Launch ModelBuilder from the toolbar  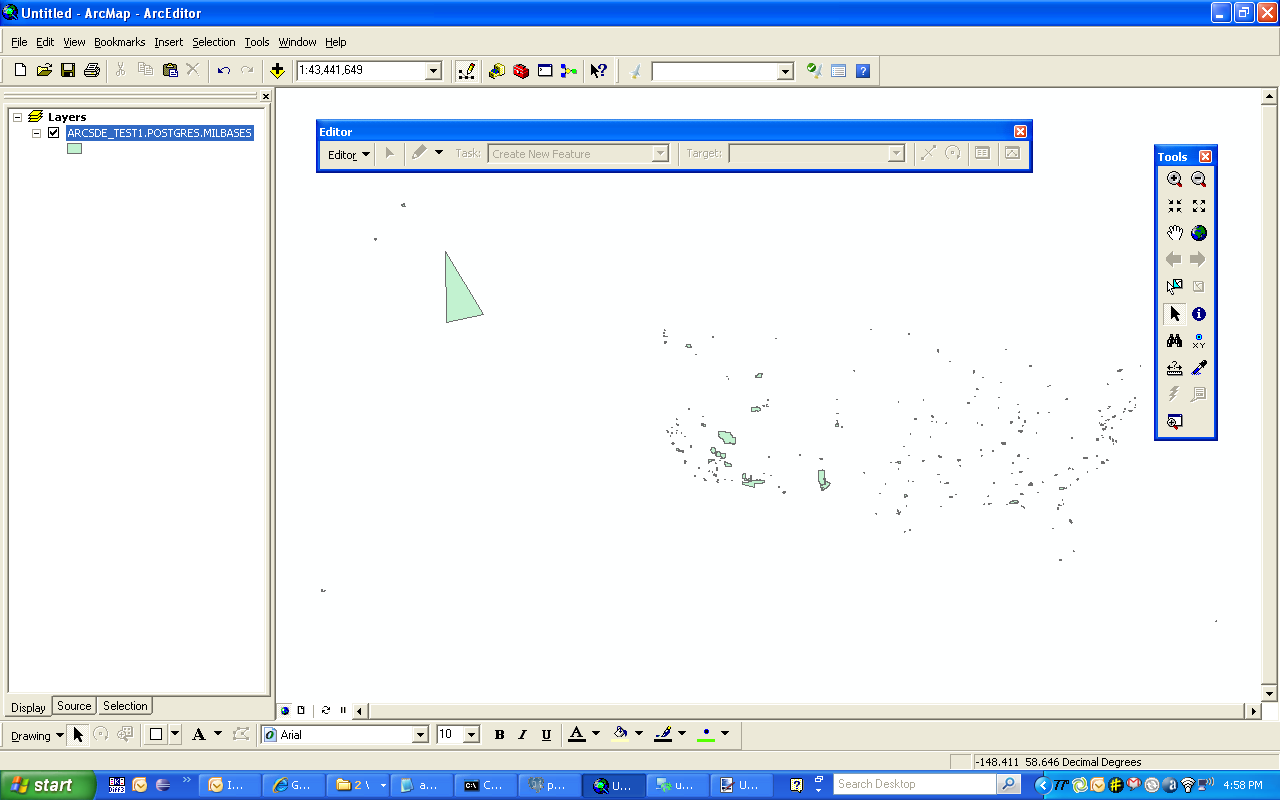click(x=569, y=70)
